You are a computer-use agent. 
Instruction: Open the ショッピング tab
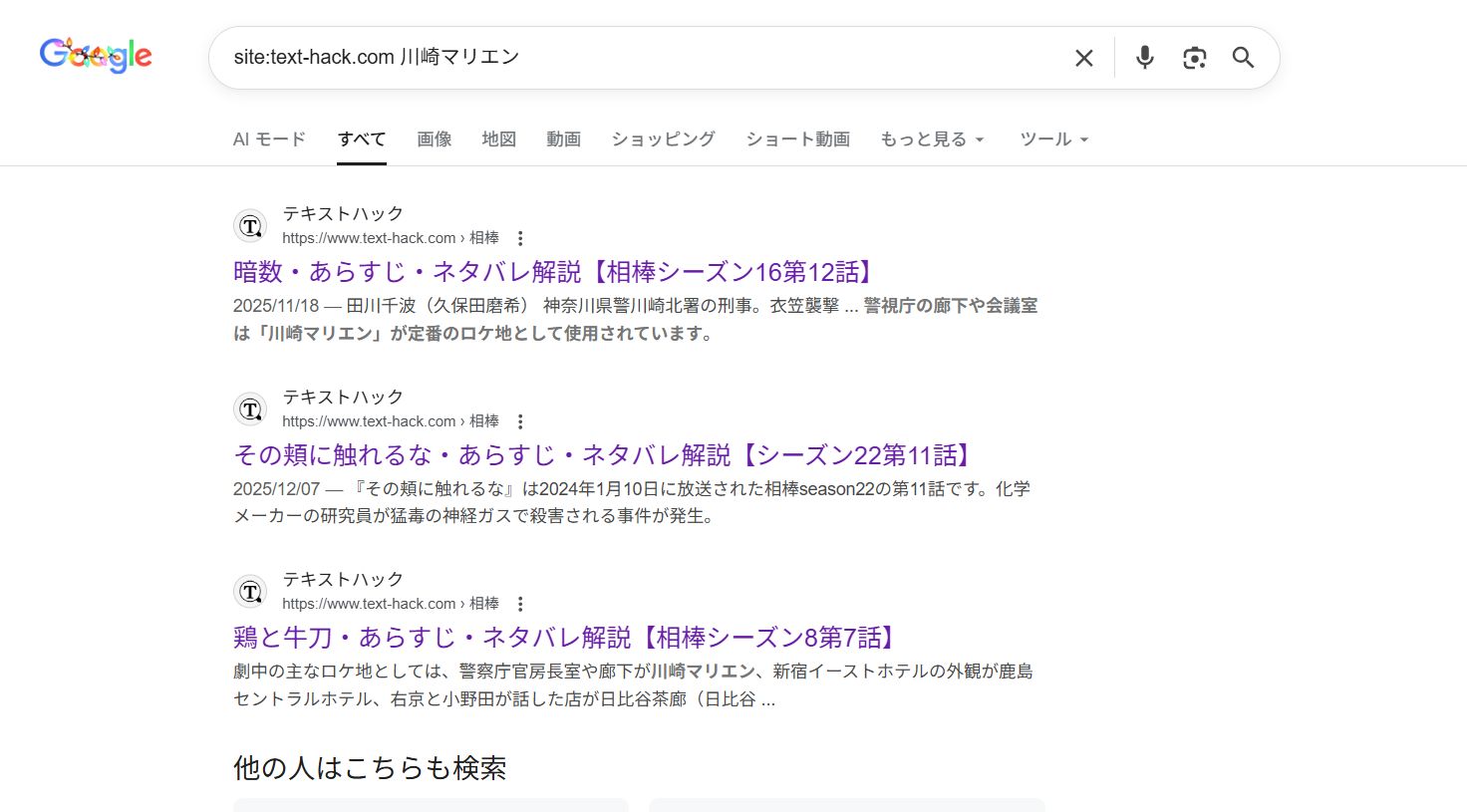coord(663,139)
